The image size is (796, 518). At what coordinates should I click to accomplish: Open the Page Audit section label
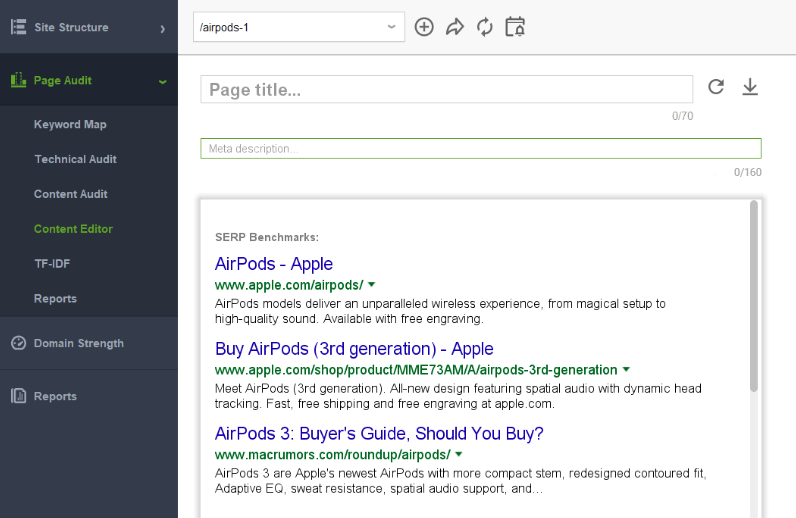pyautogui.click(x=62, y=80)
